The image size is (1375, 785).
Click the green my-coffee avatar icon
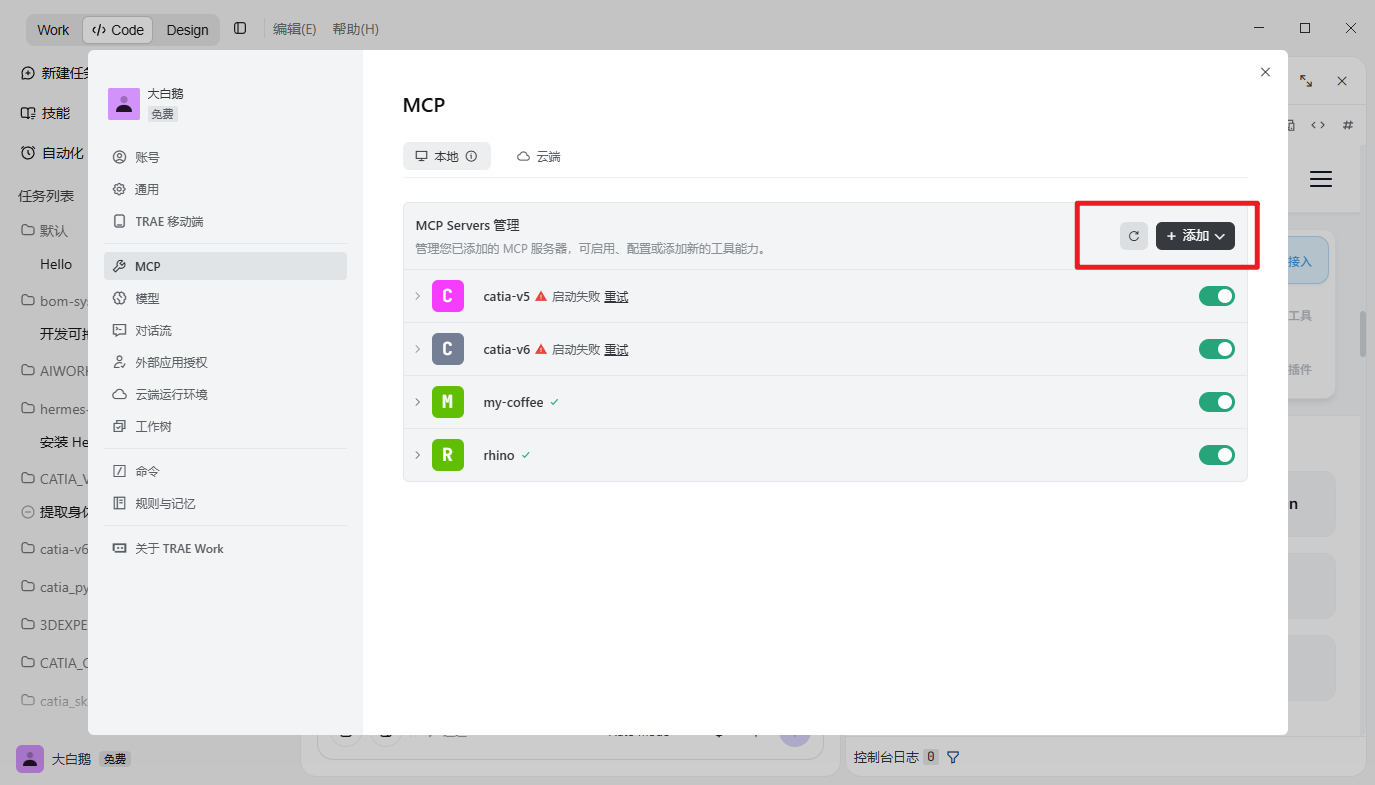[x=448, y=402]
